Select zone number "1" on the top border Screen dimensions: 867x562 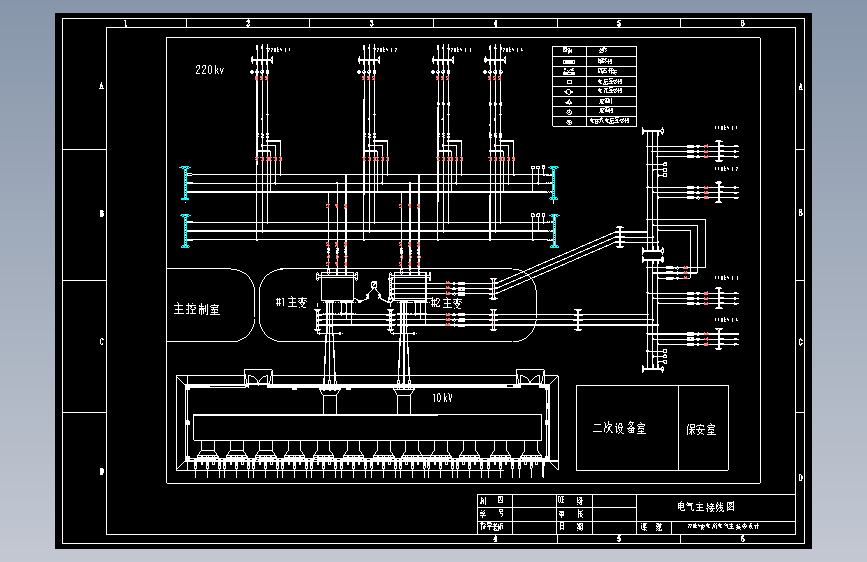pos(126,23)
